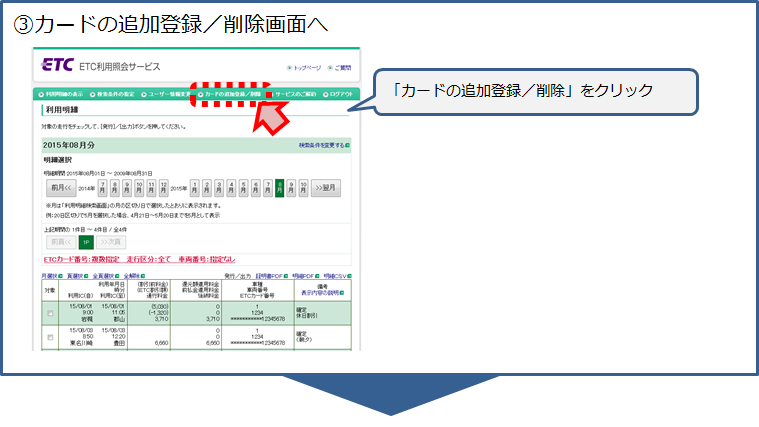Select 2014年 12月 month button

(164, 188)
